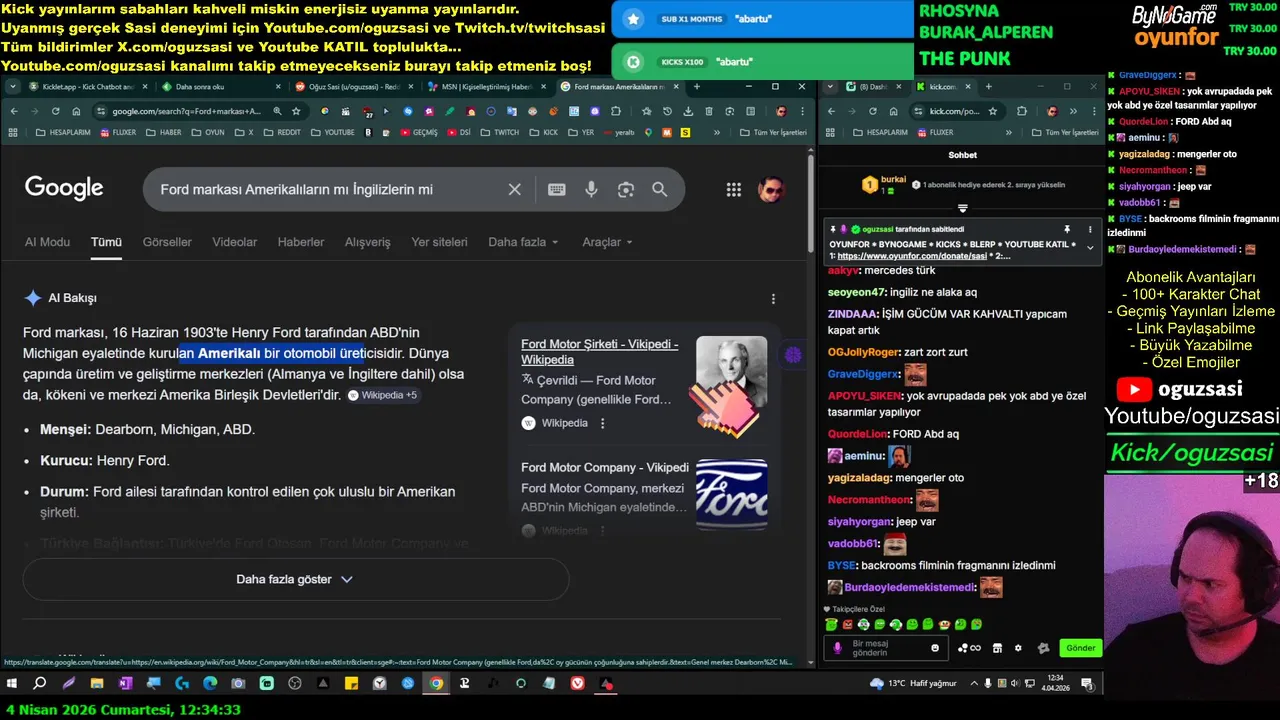Open the on-screen keyboard input tool

pyautogui.click(x=557, y=189)
